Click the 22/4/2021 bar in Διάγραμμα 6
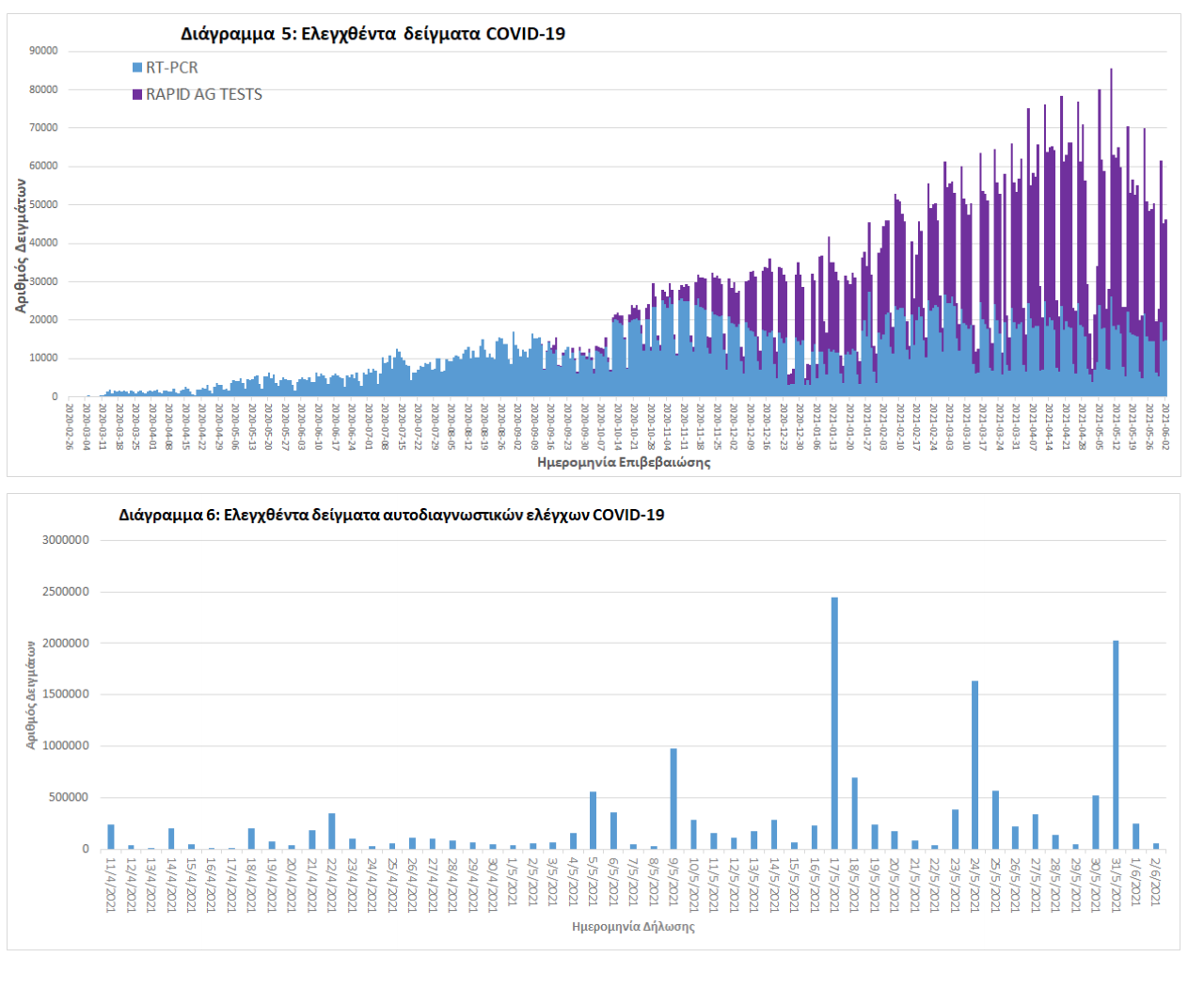Image resolution: width=1204 pixels, height=1005 pixels. (331, 831)
